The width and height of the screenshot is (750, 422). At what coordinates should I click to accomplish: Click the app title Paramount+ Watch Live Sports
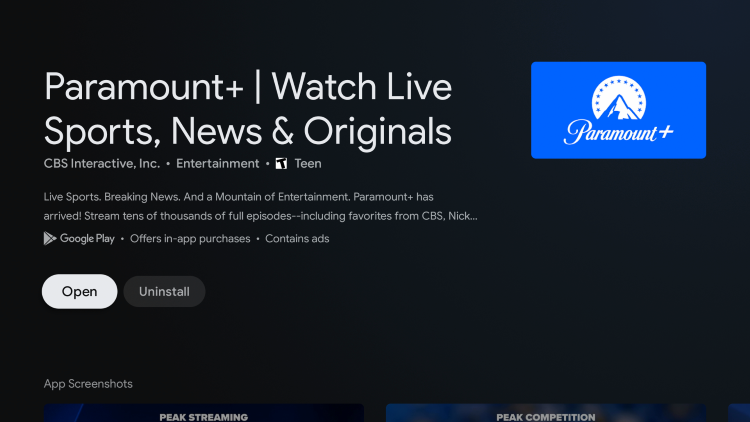pyautogui.click(x=248, y=109)
